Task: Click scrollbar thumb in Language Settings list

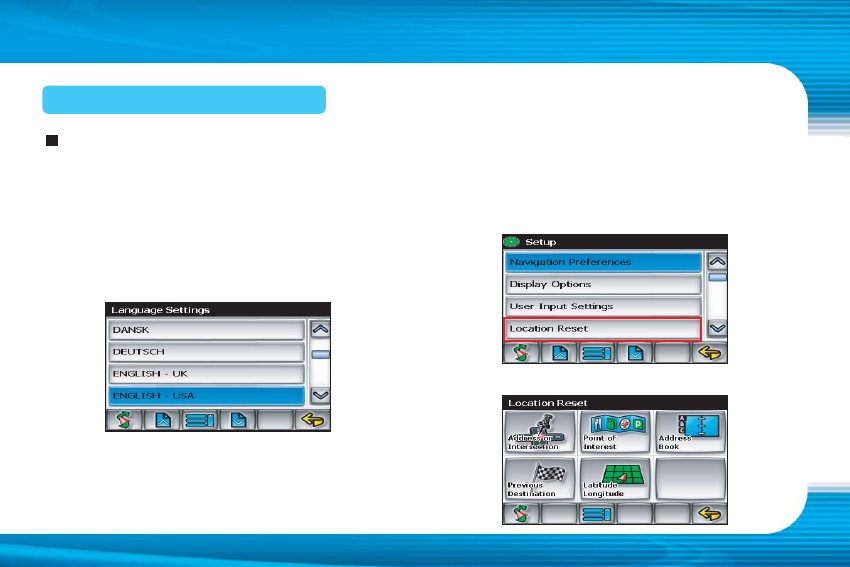Action: click(x=320, y=355)
